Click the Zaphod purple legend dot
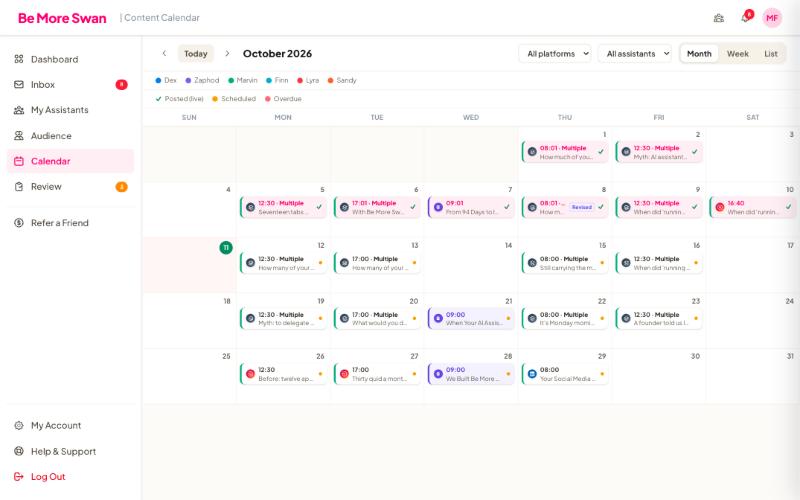 coord(188,81)
